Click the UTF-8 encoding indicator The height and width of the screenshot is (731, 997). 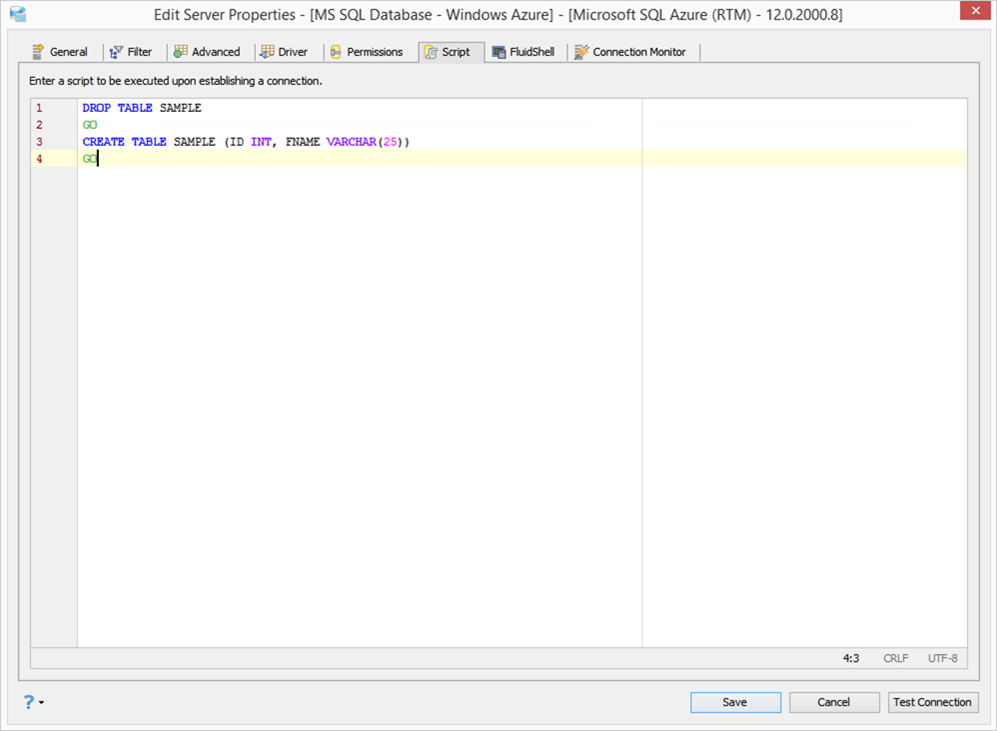click(942, 659)
